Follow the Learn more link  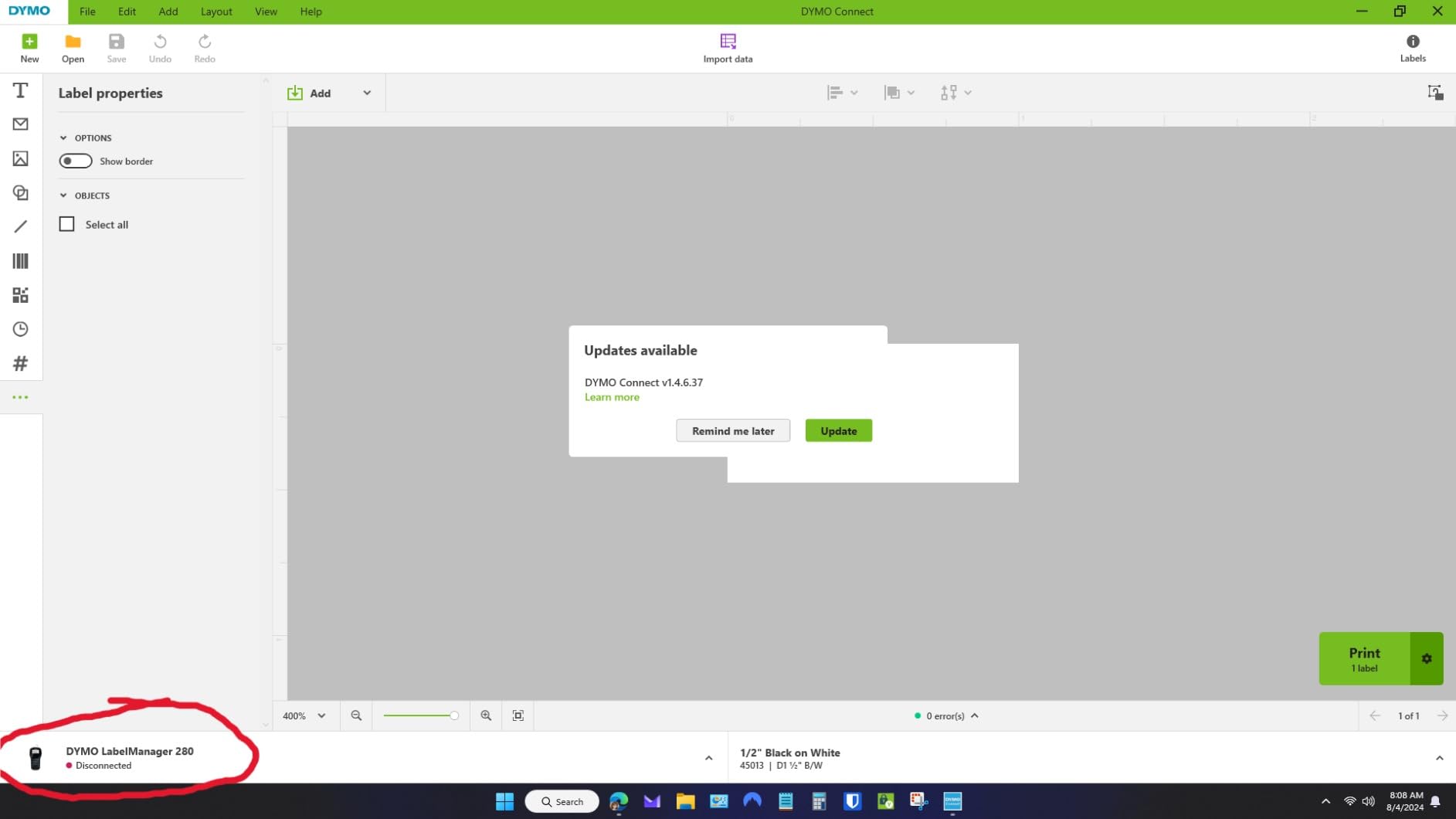612,397
